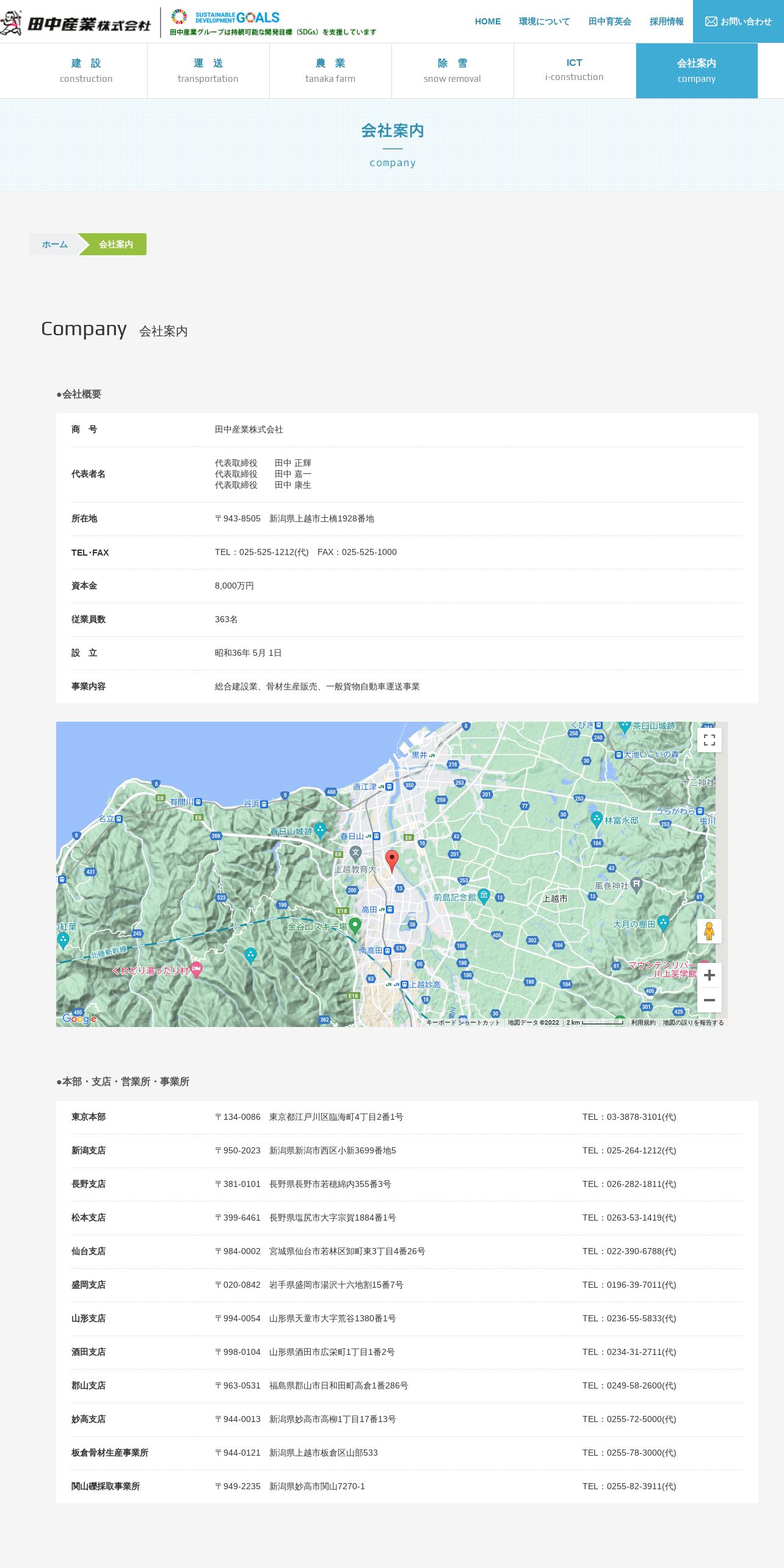Select the 南高田 station icon
The image size is (784, 1568).
coord(387,951)
